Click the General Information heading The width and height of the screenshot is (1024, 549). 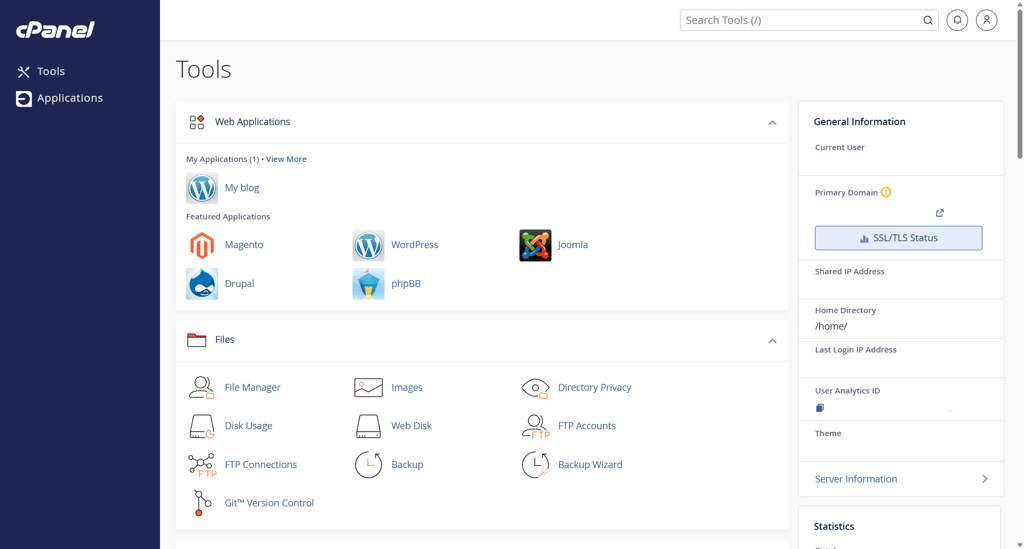pyautogui.click(x=859, y=122)
